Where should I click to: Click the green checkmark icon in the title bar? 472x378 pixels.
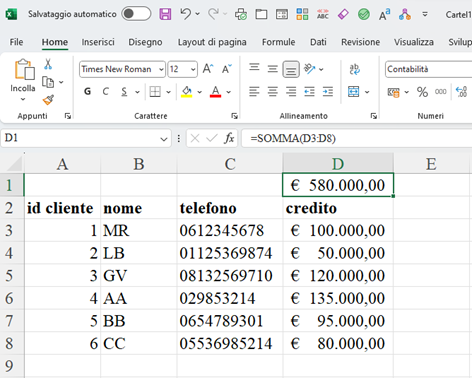tap(364, 14)
